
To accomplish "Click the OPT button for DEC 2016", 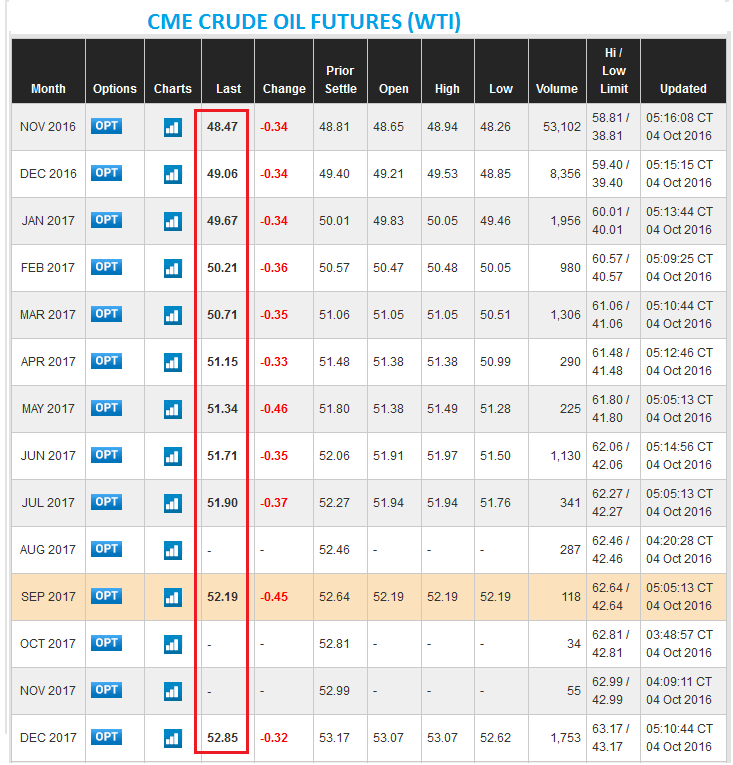I will 106,173.
